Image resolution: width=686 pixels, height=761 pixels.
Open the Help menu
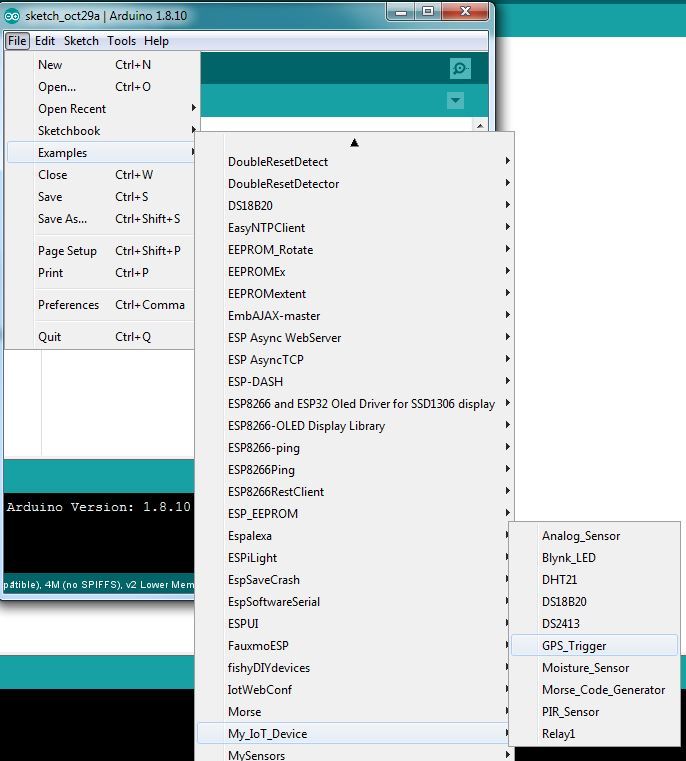pyautogui.click(x=156, y=41)
